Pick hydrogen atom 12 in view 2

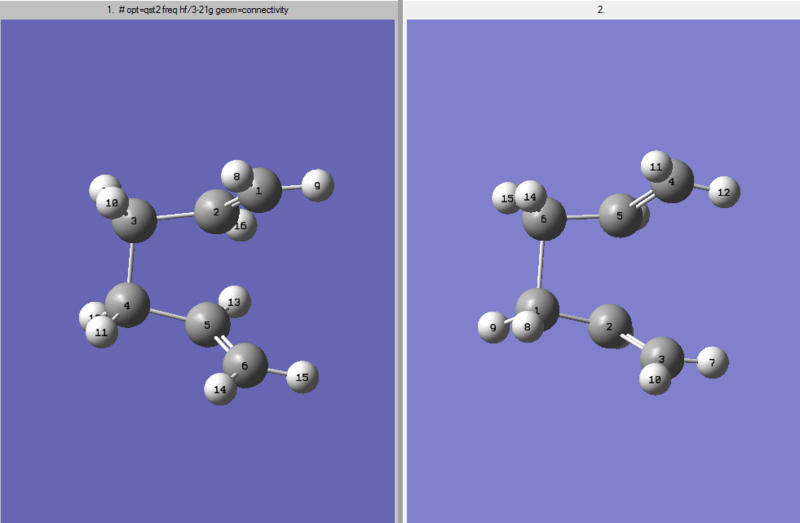[x=724, y=192]
